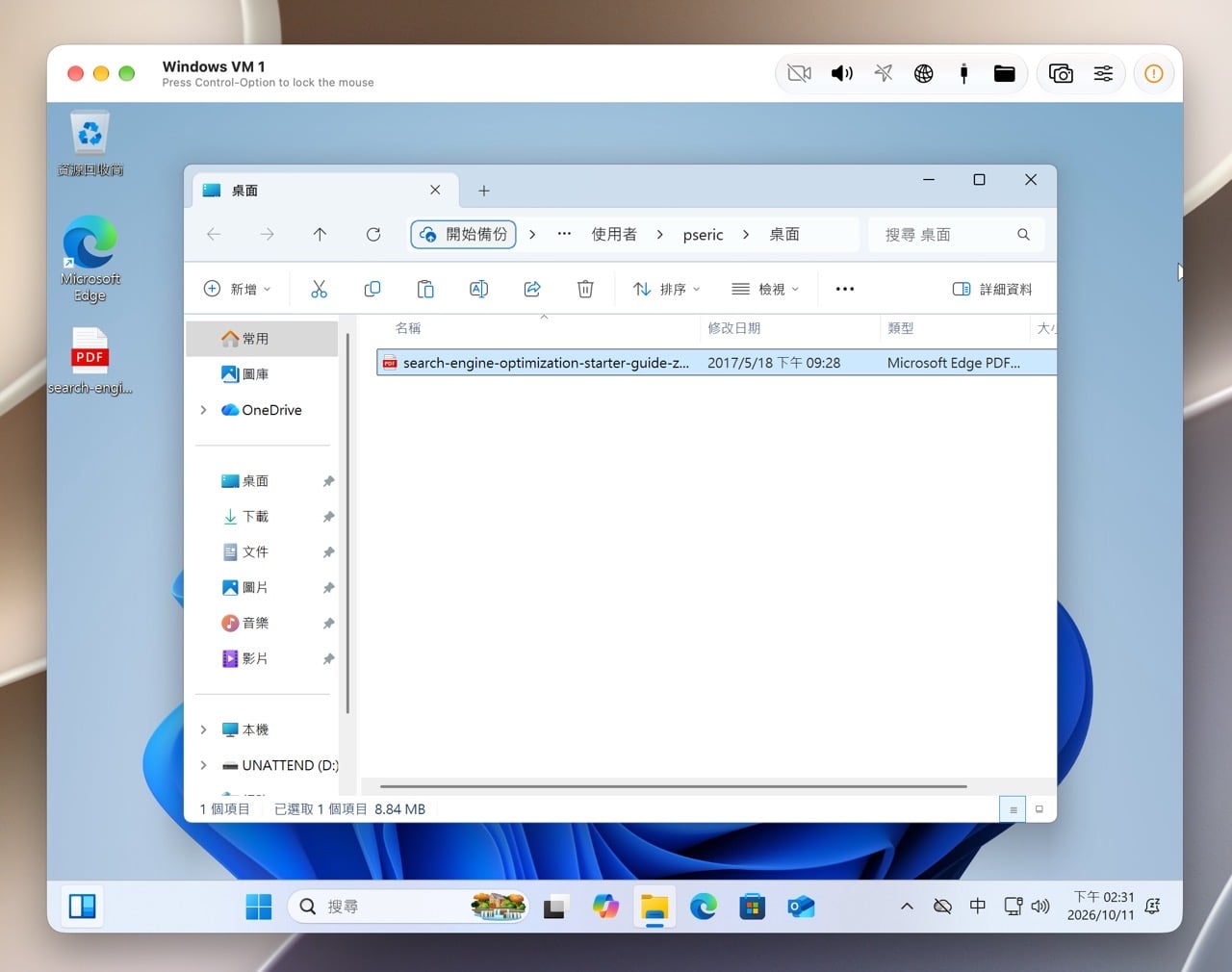Open the see-more ellipsis in the toolbar
The height and width of the screenshot is (972, 1232).
click(845, 289)
